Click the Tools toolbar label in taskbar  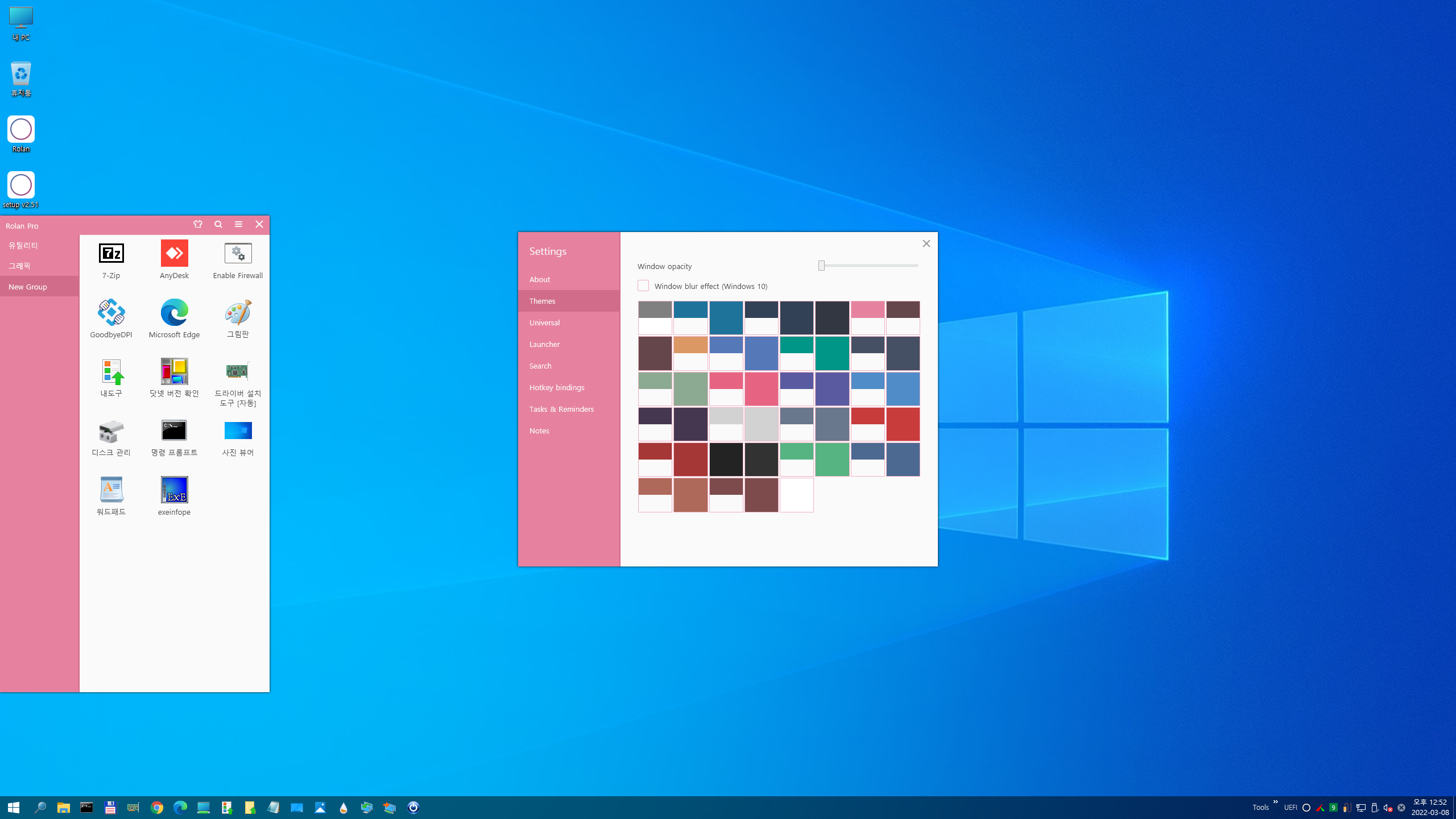pos(1260,808)
